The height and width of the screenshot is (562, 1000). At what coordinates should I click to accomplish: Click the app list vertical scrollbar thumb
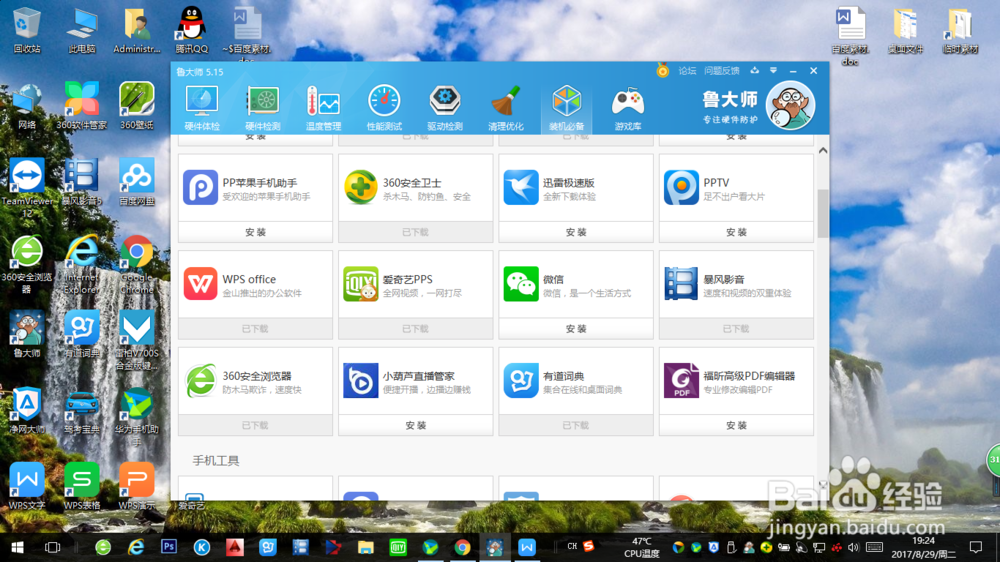823,213
